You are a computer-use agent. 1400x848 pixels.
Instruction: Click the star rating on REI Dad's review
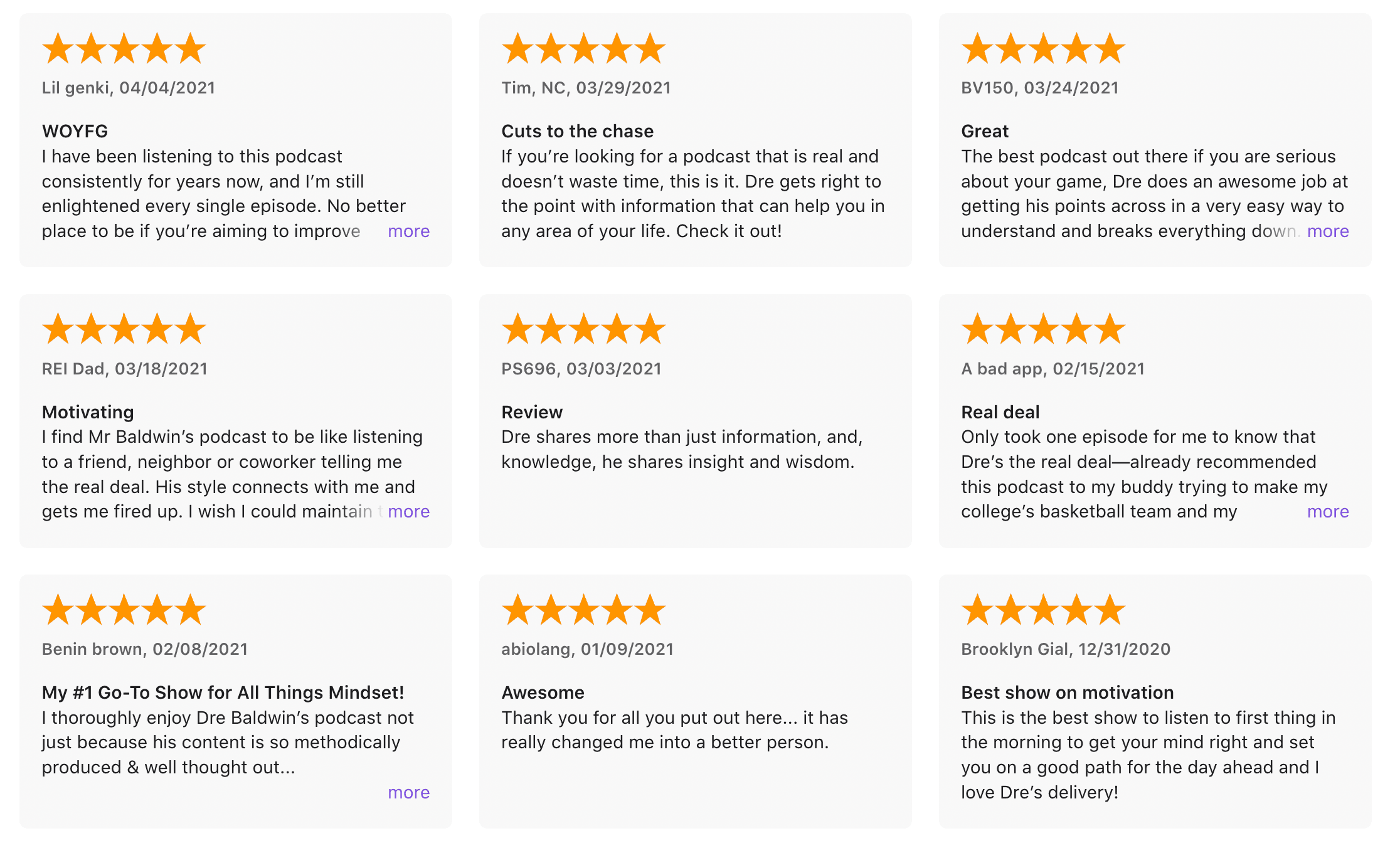[124, 329]
